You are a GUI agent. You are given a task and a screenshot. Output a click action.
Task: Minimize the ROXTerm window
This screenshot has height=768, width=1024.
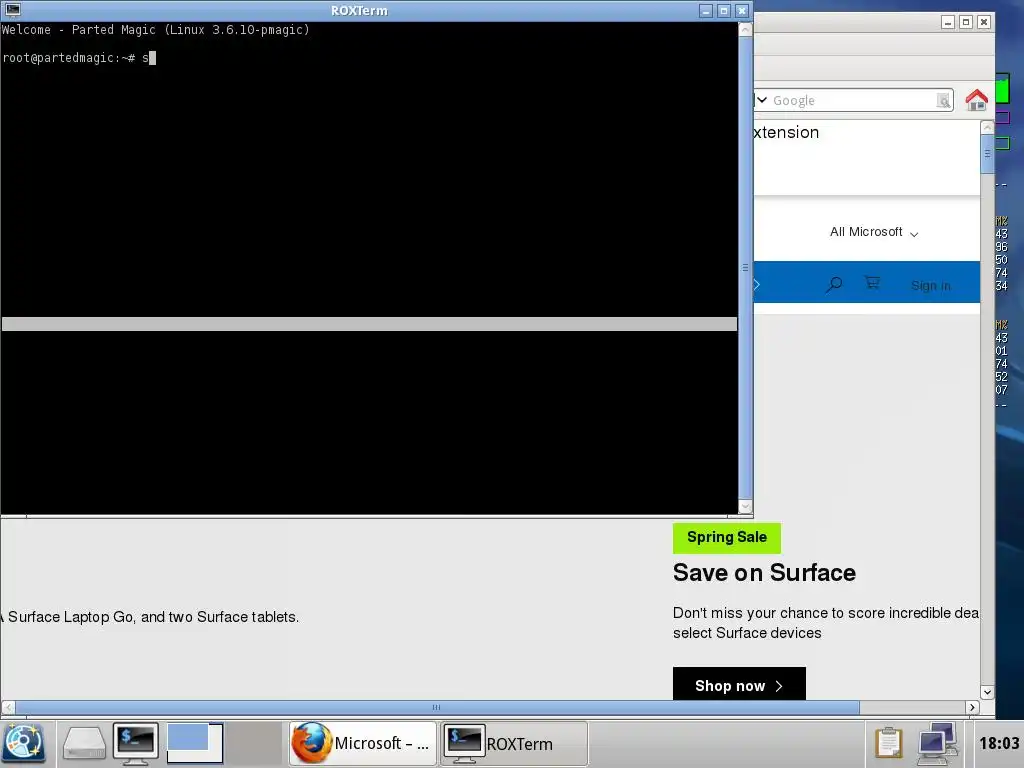[x=706, y=10]
